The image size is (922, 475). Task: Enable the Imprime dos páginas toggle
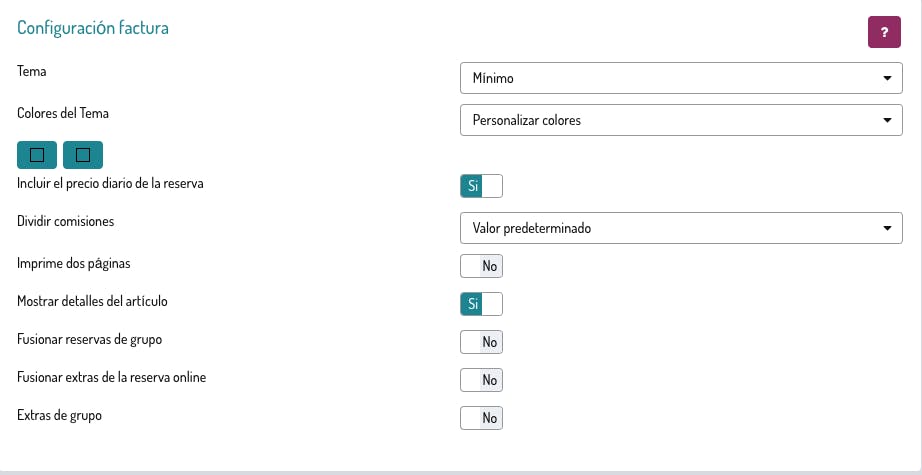[481, 266]
